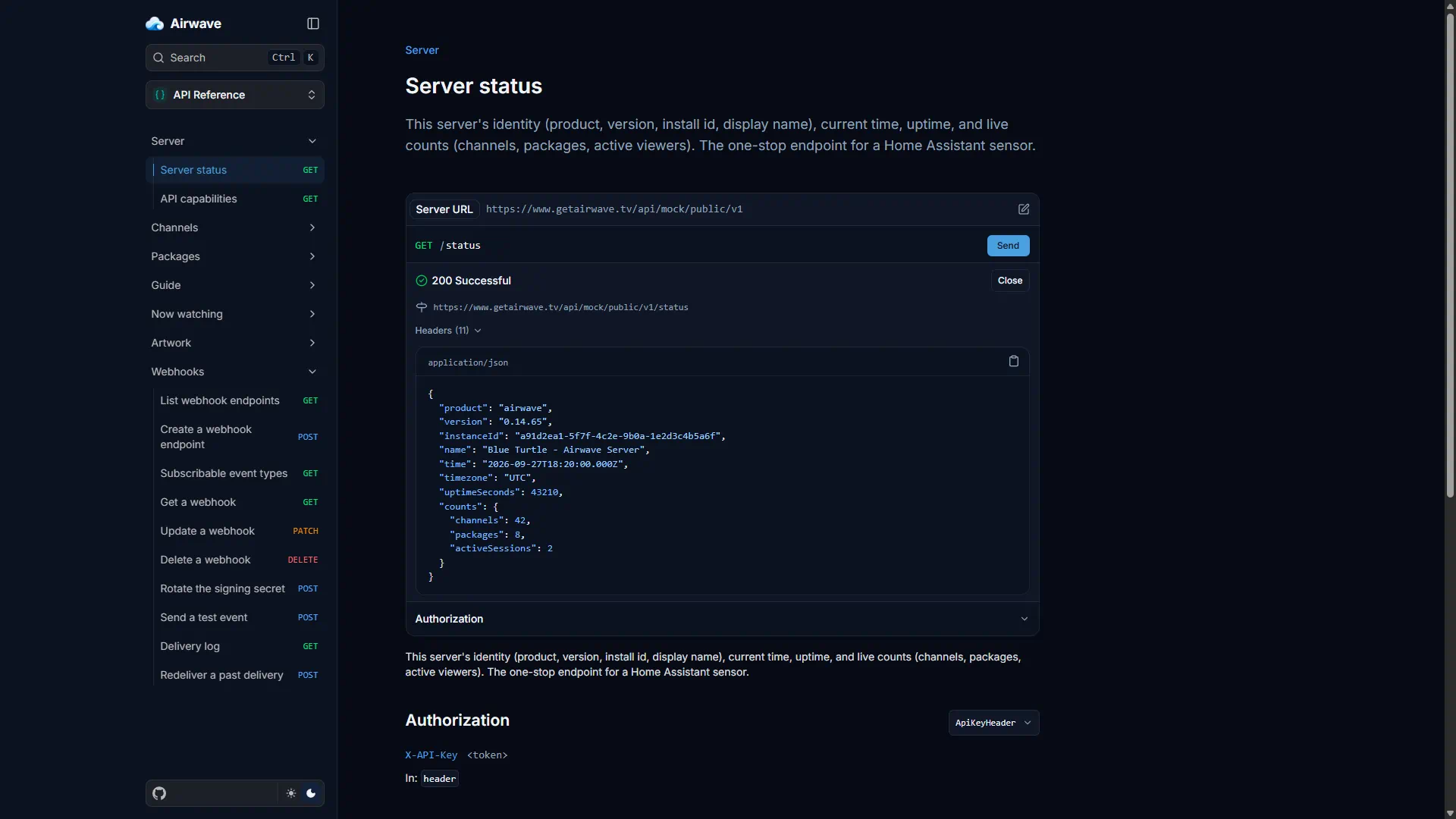Expand the Guide sidebar group
Screen dimensions: 1456x819
[235, 285]
